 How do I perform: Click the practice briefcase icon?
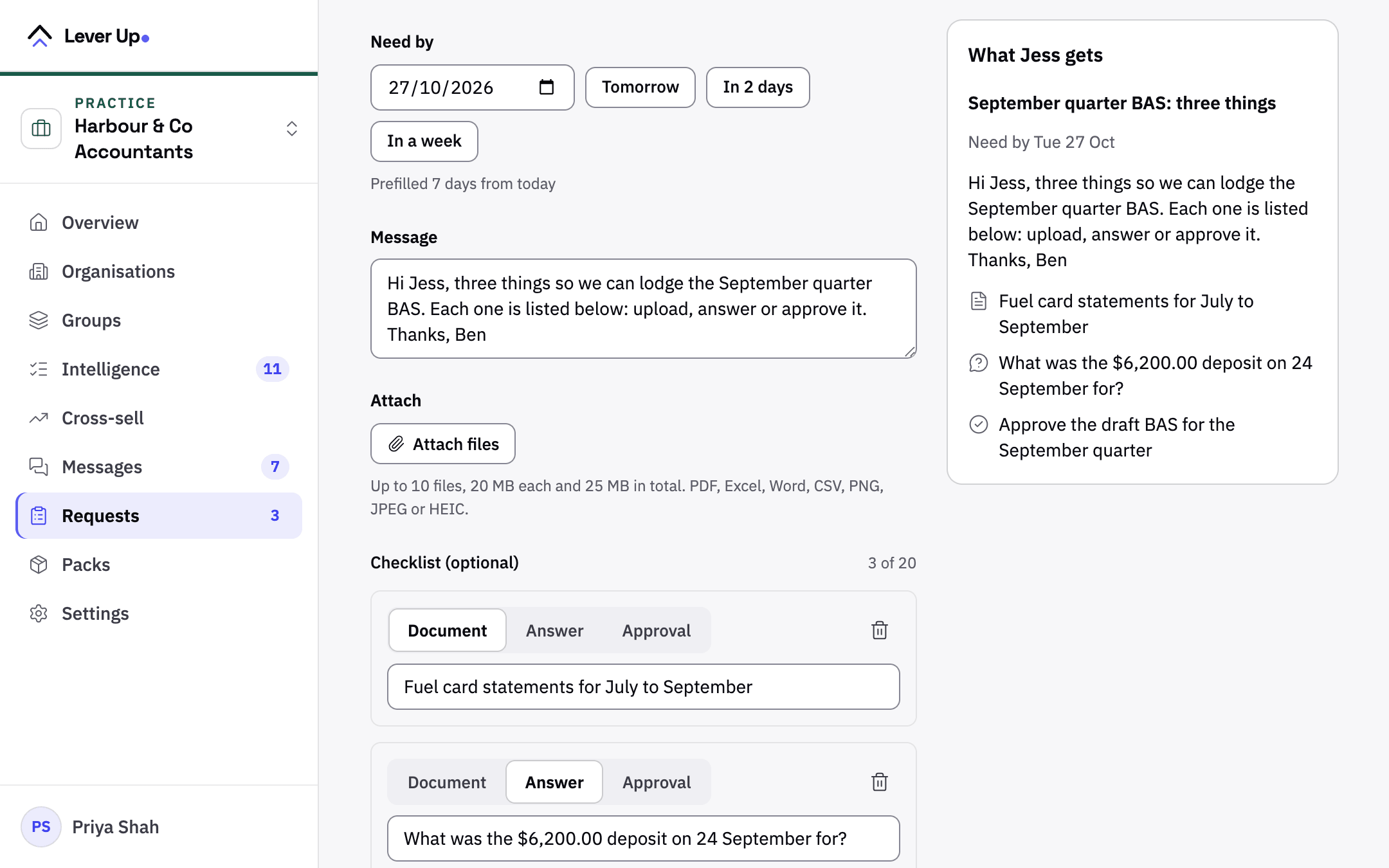tap(41, 129)
